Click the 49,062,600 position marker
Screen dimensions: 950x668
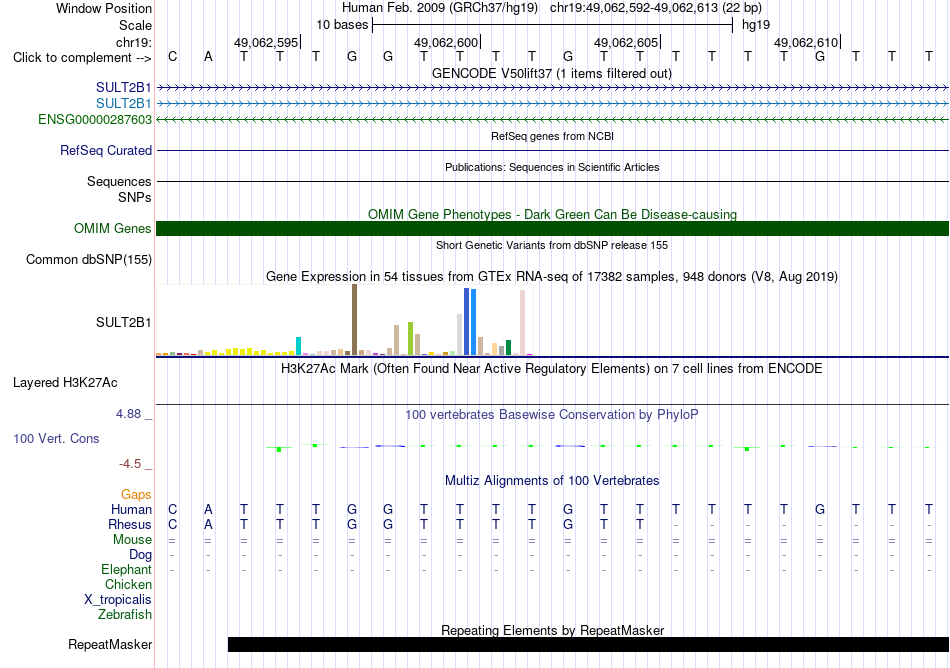[x=447, y=42]
